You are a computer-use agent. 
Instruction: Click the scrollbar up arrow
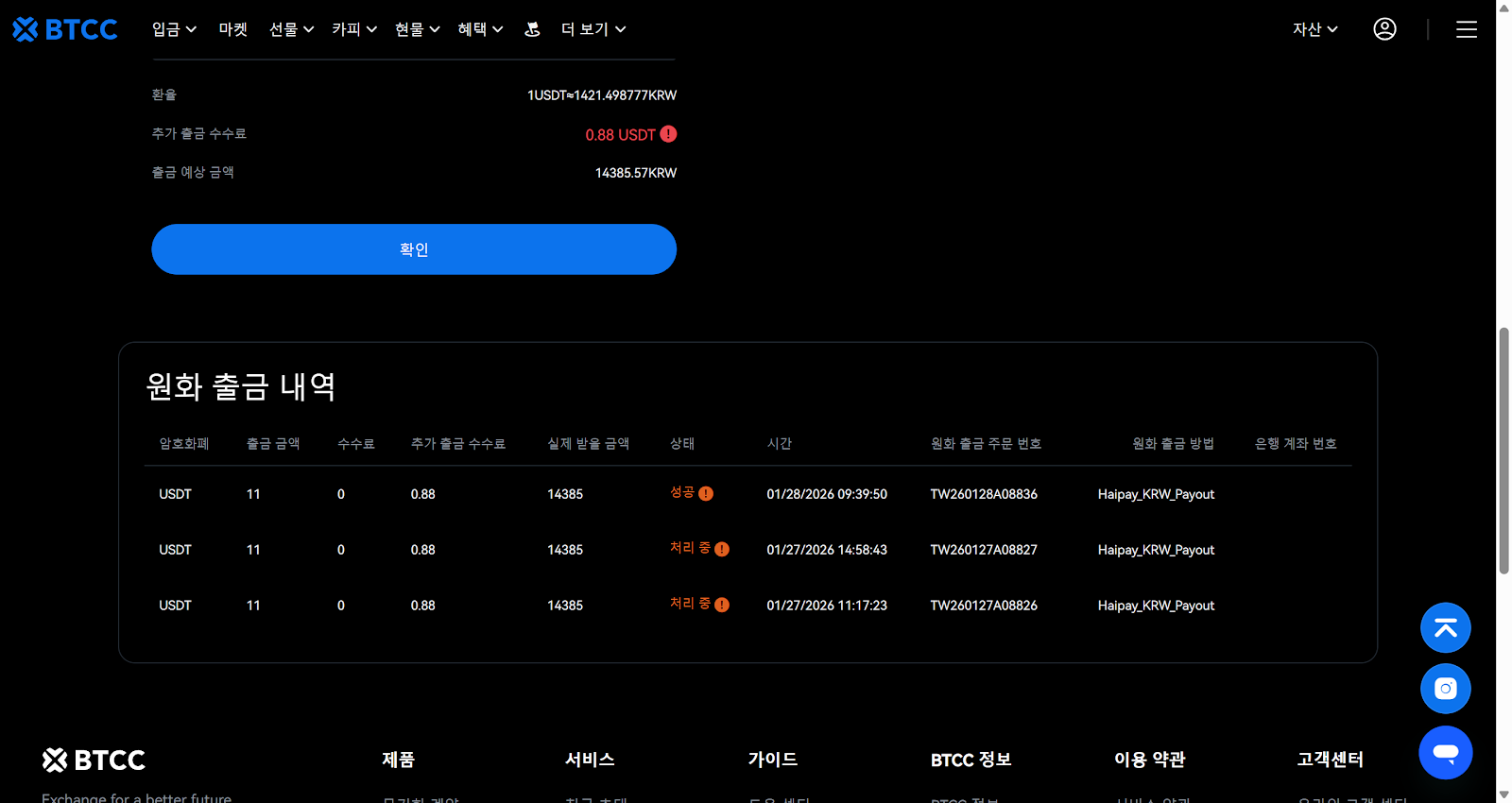(x=1503, y=7)
